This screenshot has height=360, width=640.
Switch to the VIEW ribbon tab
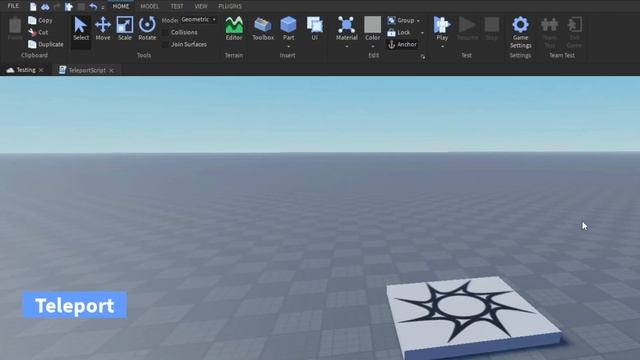click(200, 6)
